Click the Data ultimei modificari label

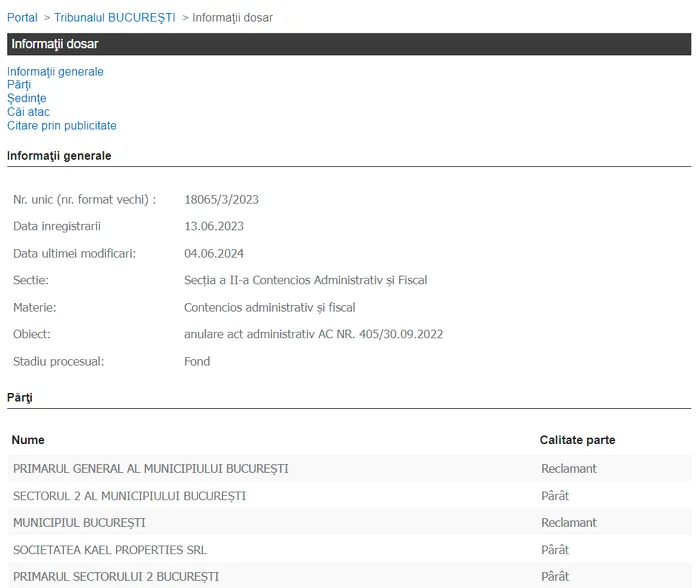click(x=75, y=254)
